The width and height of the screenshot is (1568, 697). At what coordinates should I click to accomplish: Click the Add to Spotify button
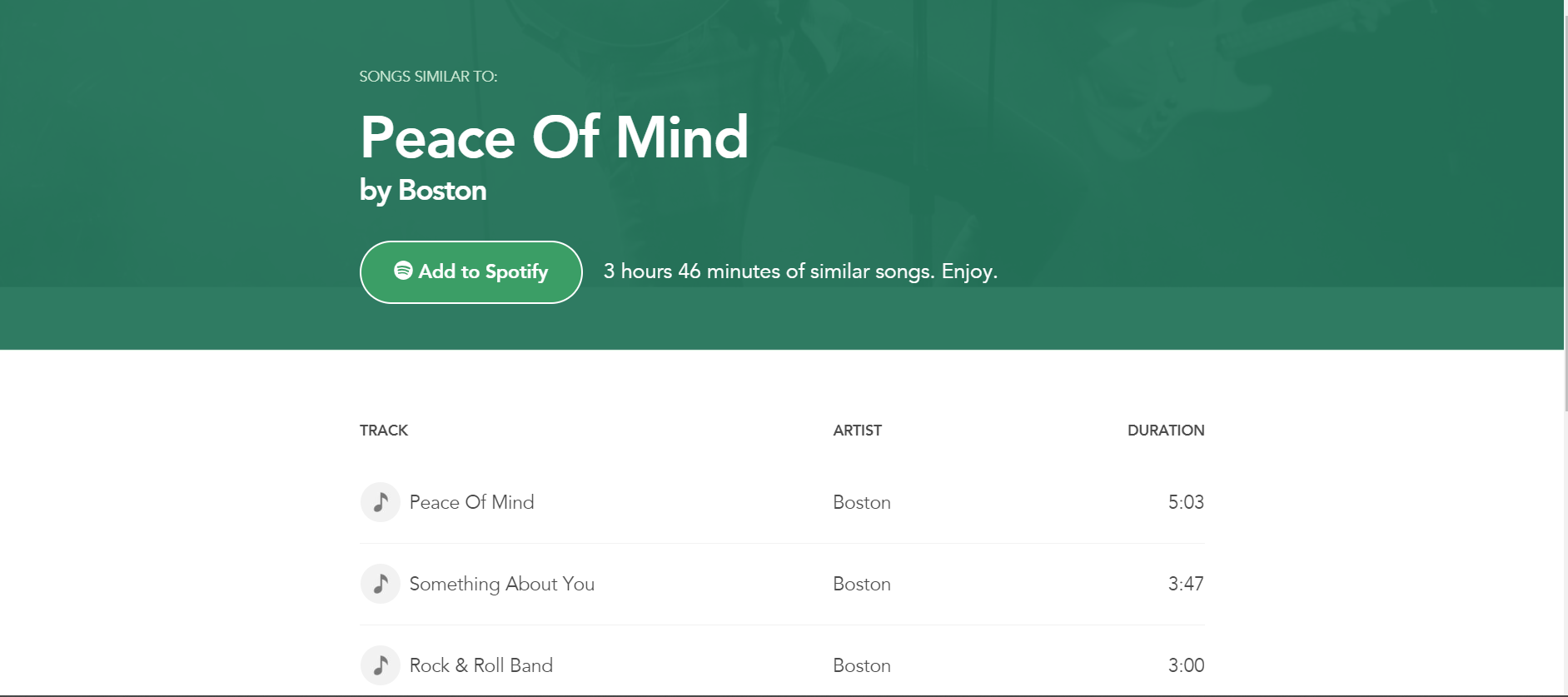click(470, 272)
